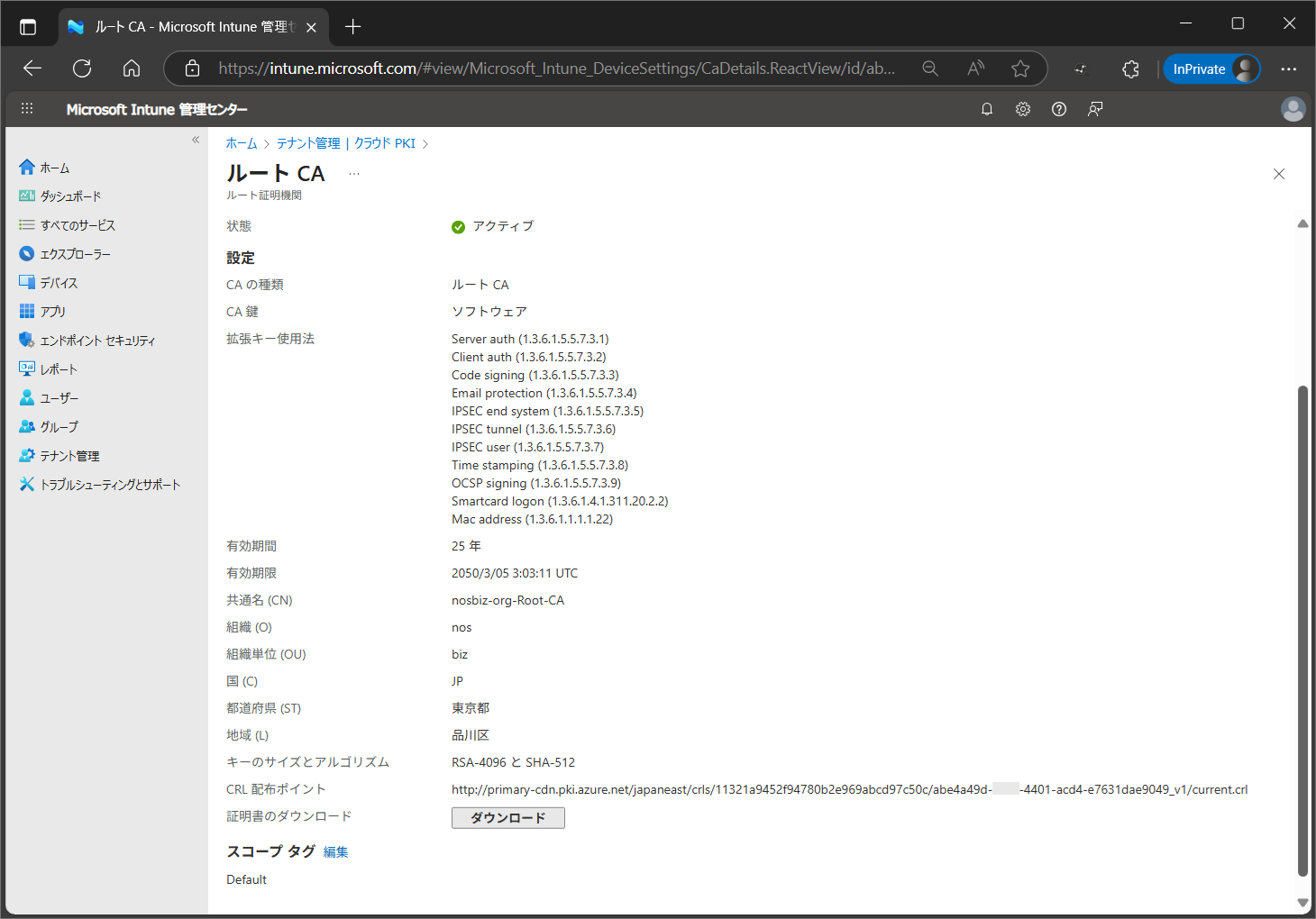Viewport: 1316px width, 919px height.
Task: Open the notifications bell icon
Action: pos(987,109)
